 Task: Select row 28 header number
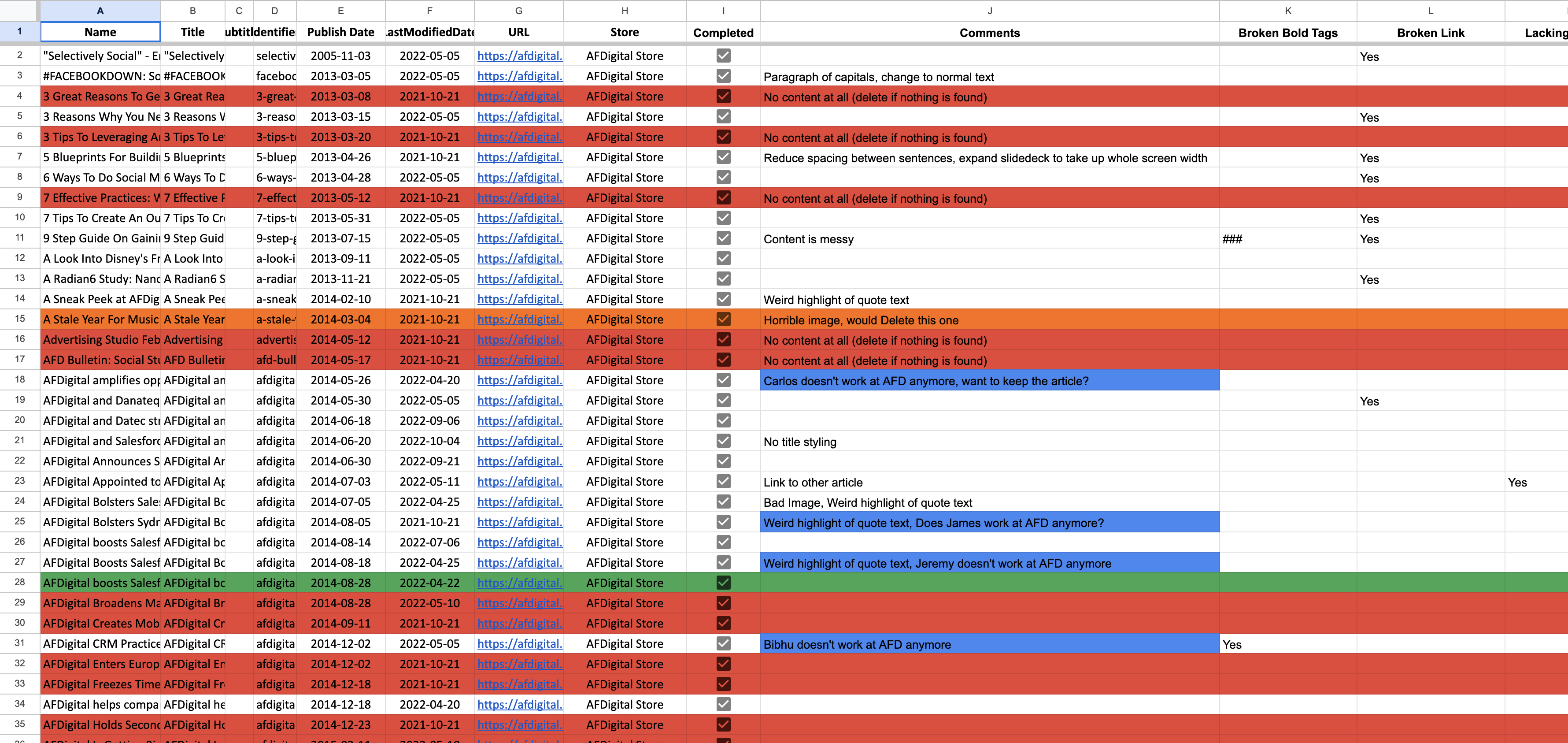point(19,582)
